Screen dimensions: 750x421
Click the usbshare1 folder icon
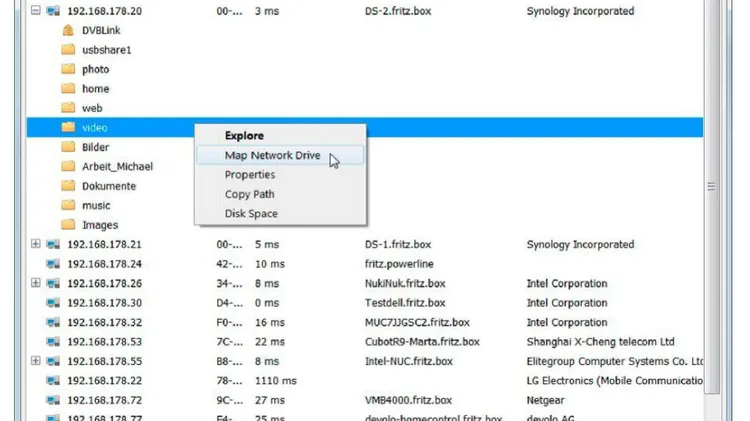(x=68, y=49)
